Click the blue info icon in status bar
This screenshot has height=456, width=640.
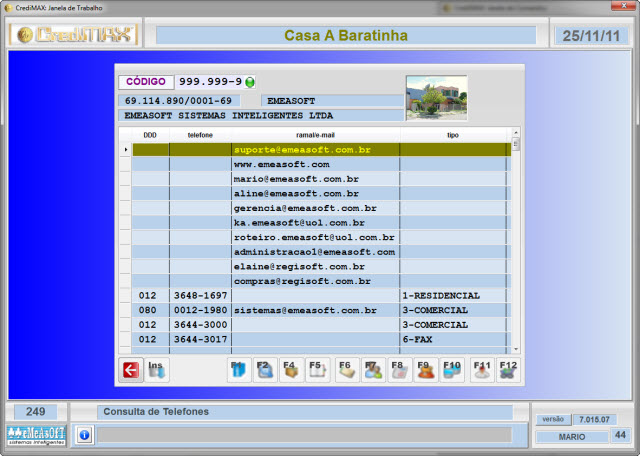click(x=85, y=435)
